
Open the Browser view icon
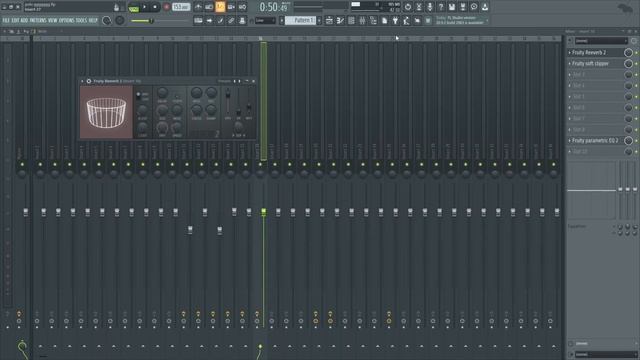coord(373,20)
